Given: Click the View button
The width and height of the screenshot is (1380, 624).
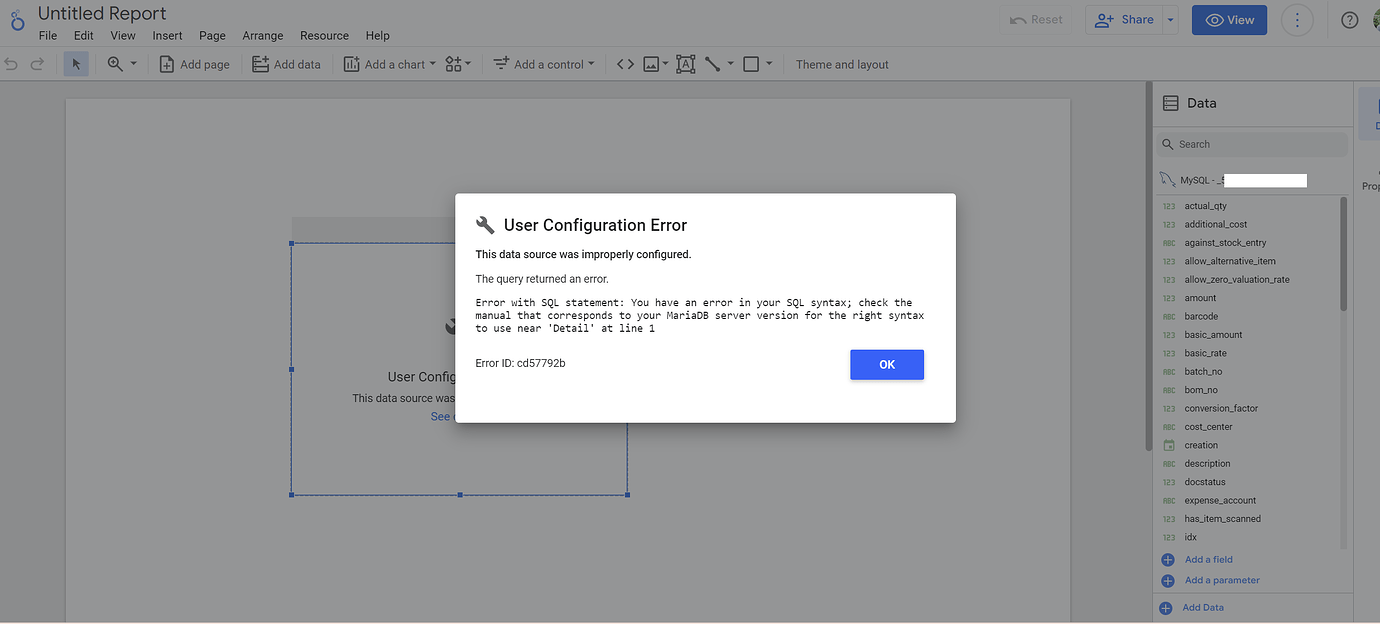Looking at the screenshot, I should point(1229,19).
